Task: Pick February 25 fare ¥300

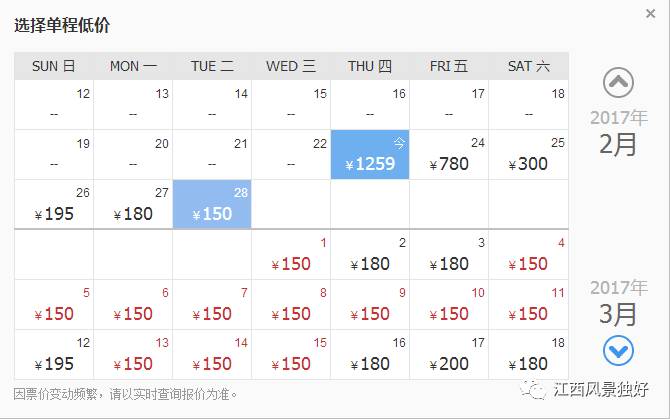Action: [528, 155]
